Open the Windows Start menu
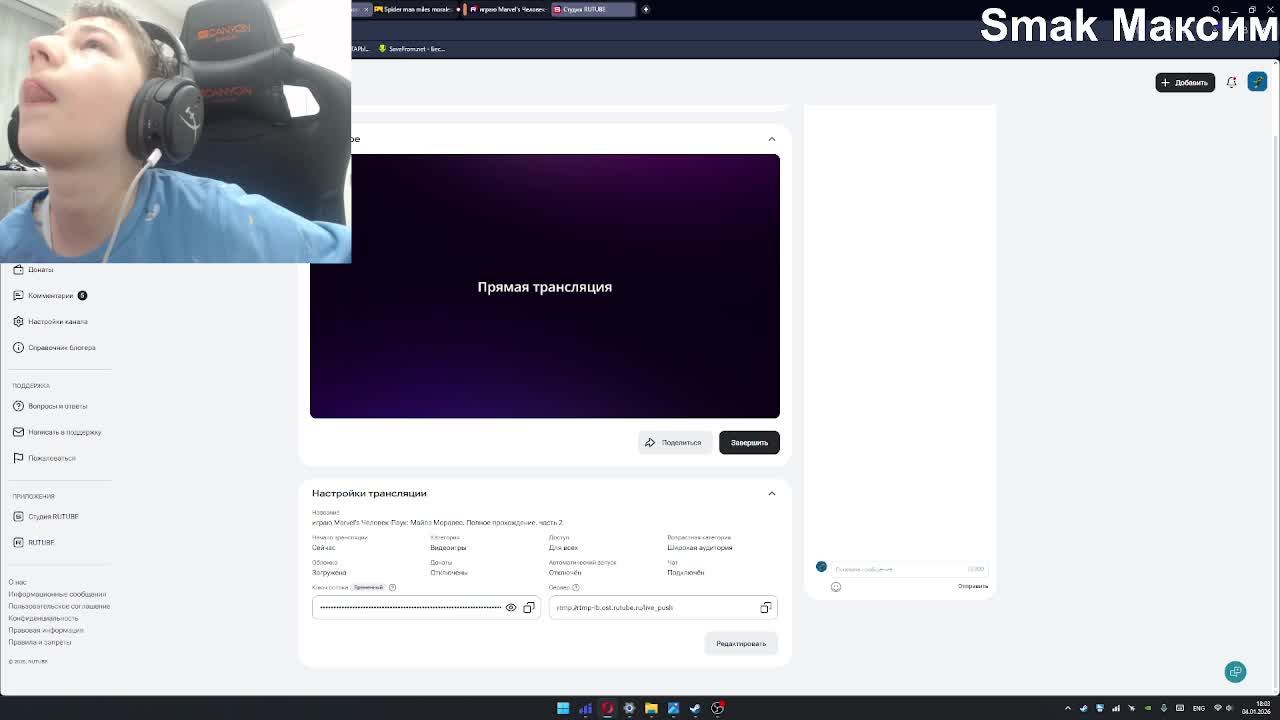 pyautogui.click(x=563, y=708)
